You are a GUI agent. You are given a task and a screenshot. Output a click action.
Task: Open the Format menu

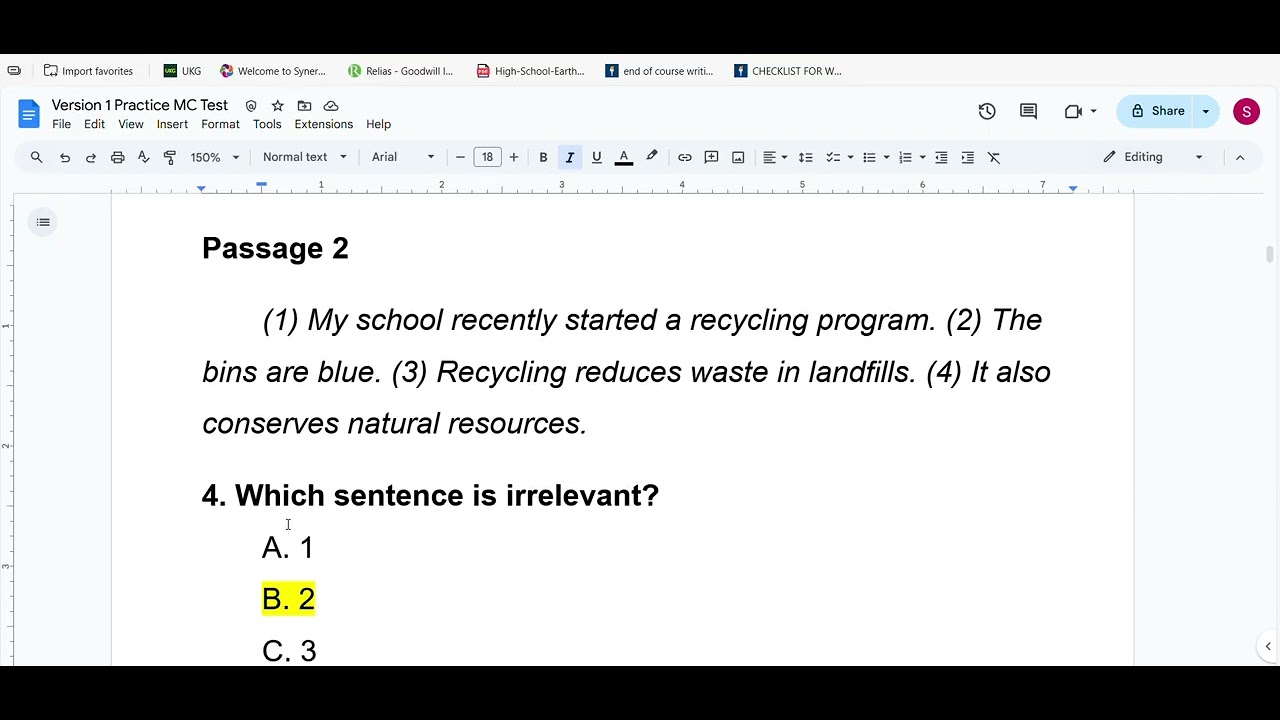(220, 124)
